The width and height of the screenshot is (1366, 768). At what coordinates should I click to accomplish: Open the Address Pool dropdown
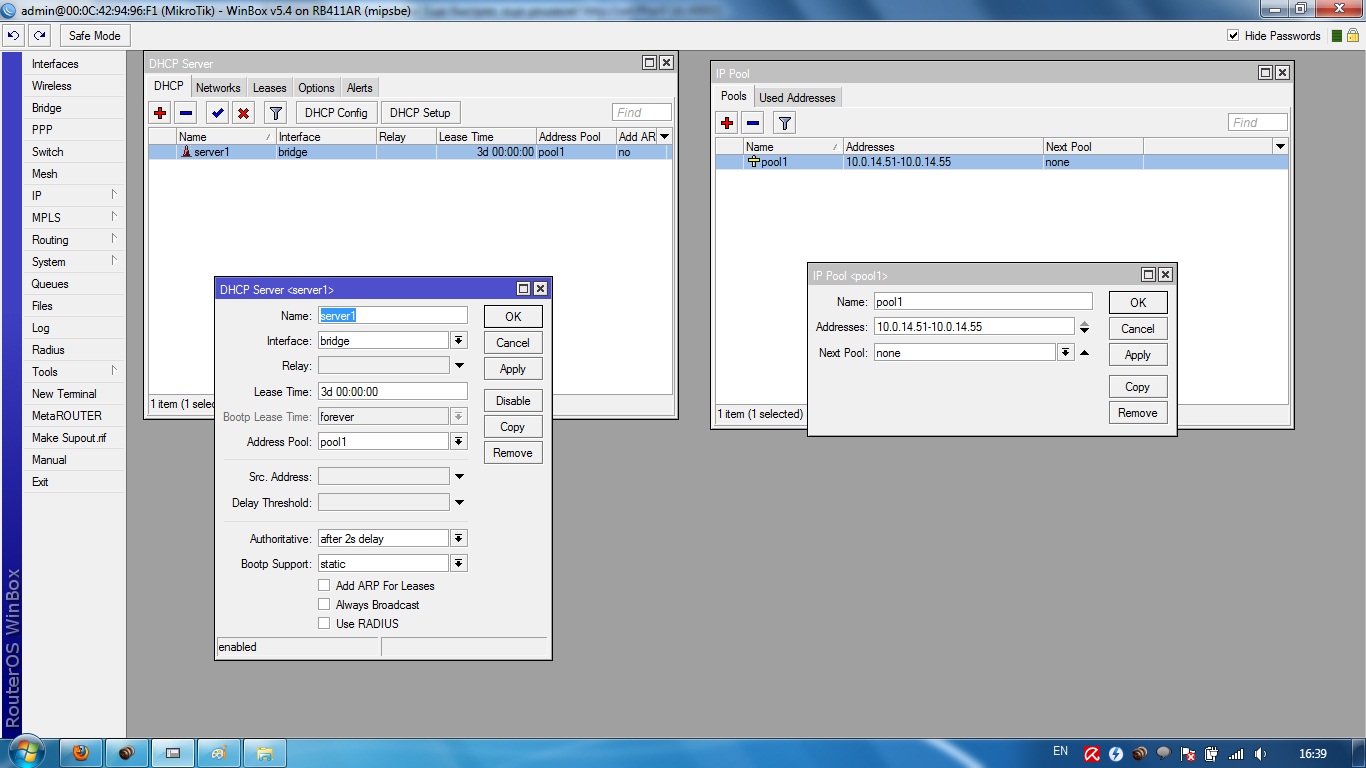click(459, 442)
